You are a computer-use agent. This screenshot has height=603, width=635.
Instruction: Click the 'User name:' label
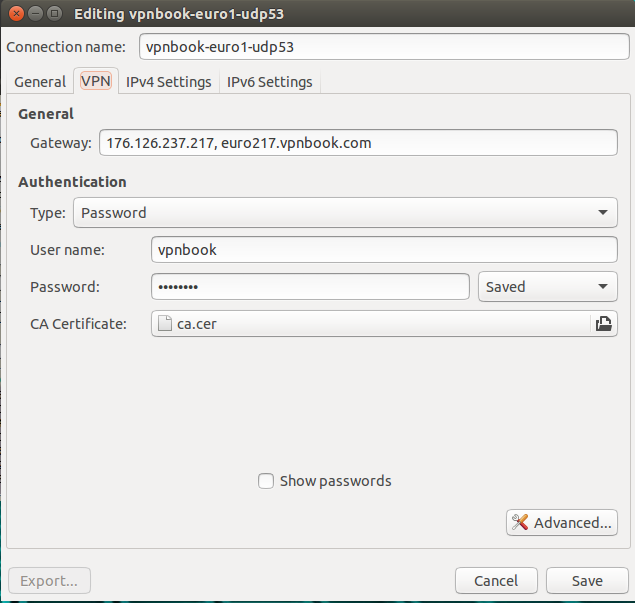(67, 250)
